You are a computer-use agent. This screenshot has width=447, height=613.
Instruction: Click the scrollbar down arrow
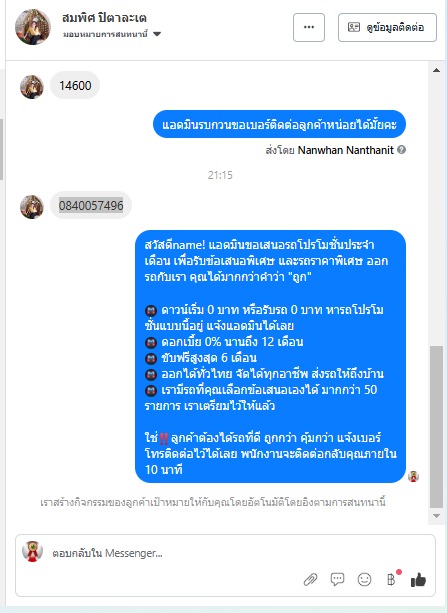pyautogui.click(x=436, y=516)
